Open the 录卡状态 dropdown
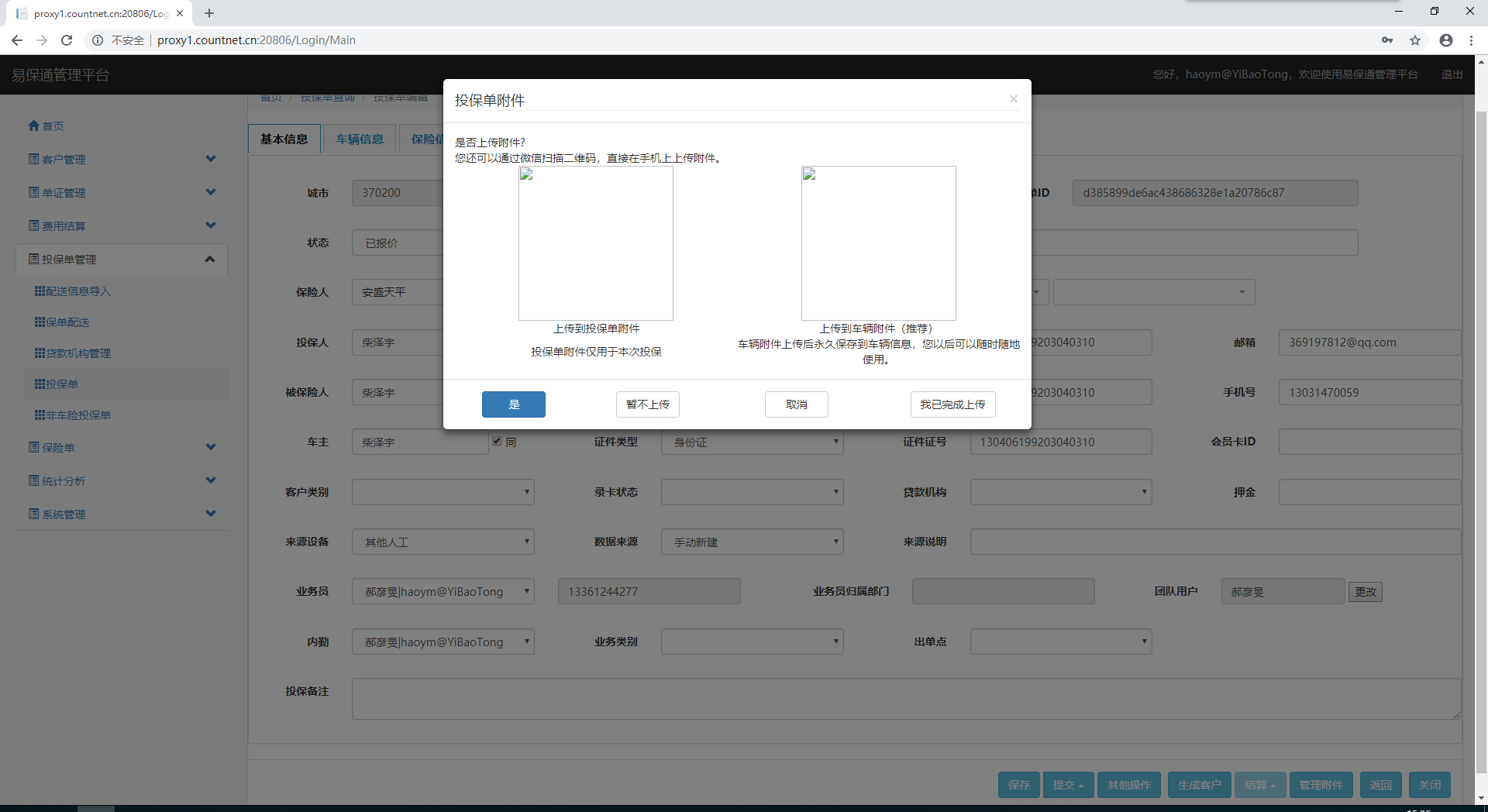 point(752,492)
